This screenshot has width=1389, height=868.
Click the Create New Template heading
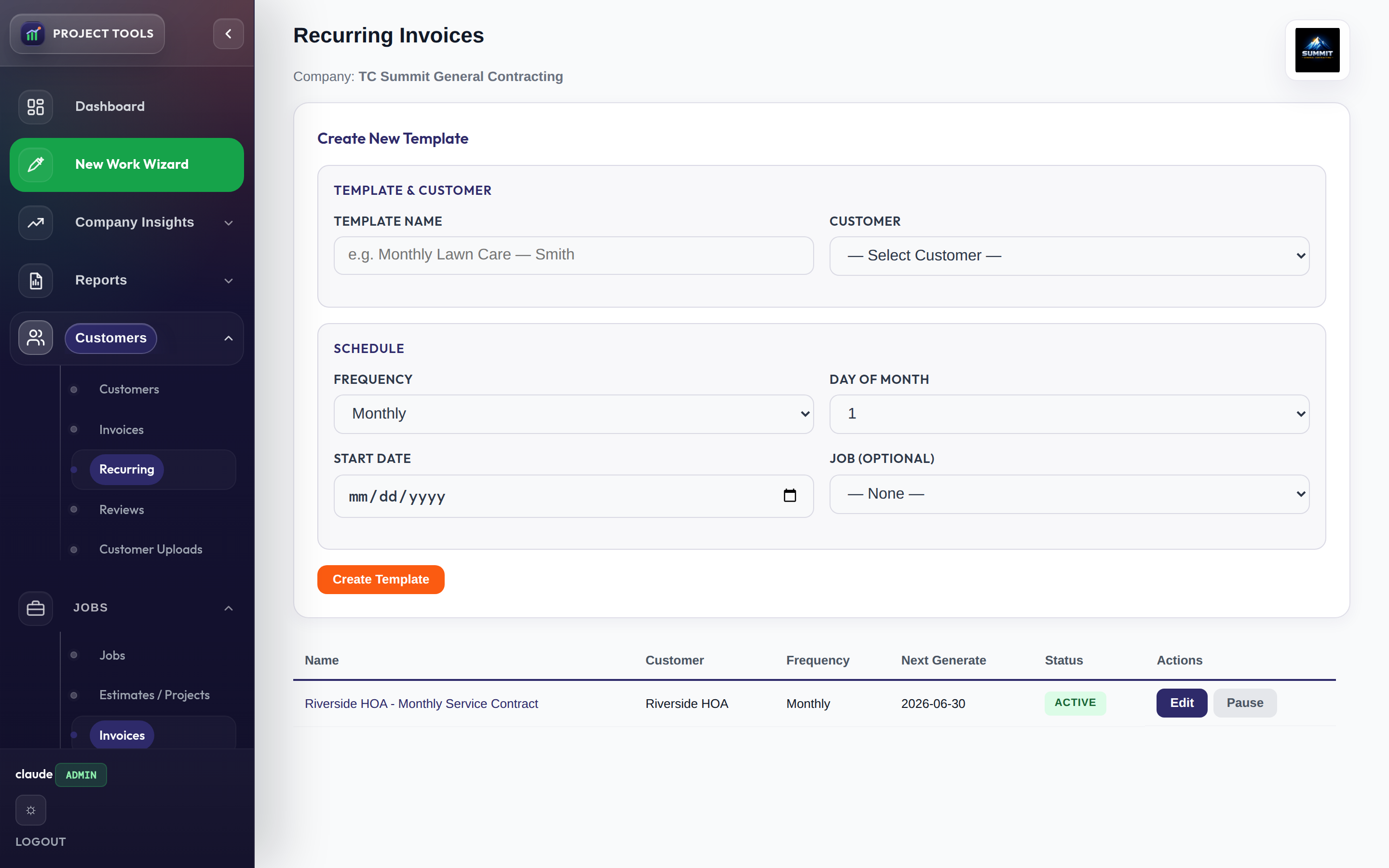click(393, 138)
